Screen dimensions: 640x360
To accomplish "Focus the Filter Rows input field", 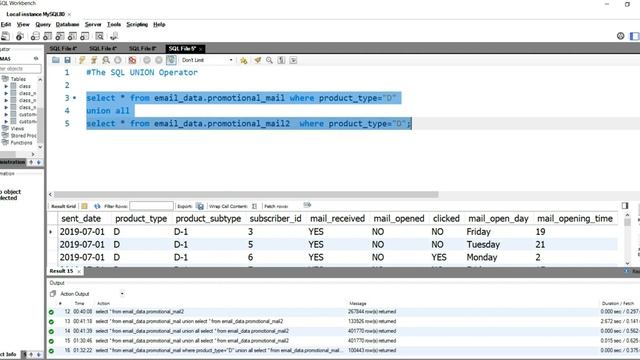I will tap(151, 206).
